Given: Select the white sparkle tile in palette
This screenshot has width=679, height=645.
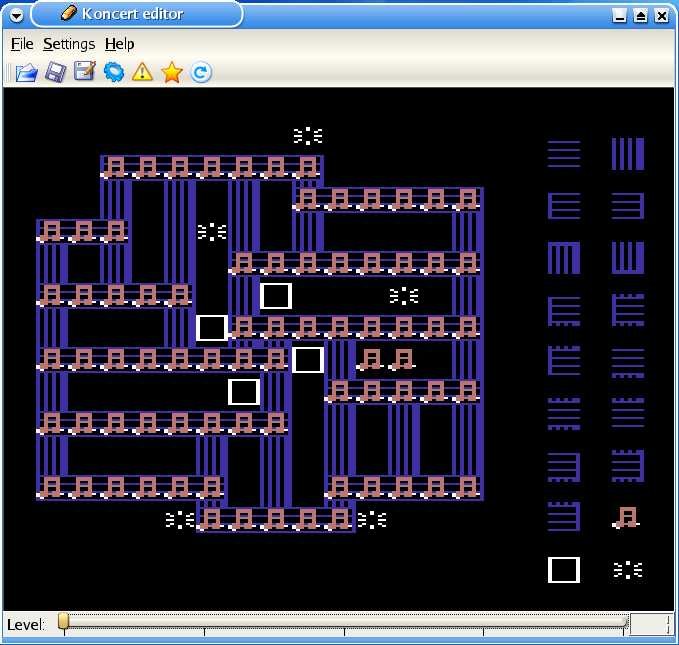Looking at the screenshot, I should pyautogui.click(x=627, y=570).
